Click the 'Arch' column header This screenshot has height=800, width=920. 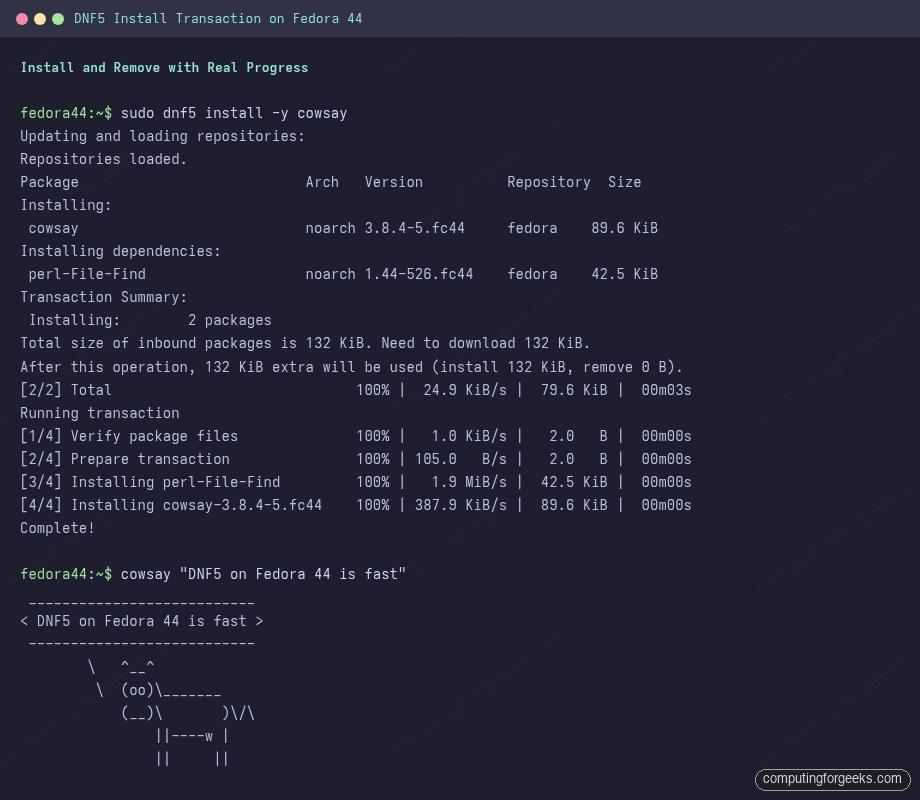tap(322, 182)
